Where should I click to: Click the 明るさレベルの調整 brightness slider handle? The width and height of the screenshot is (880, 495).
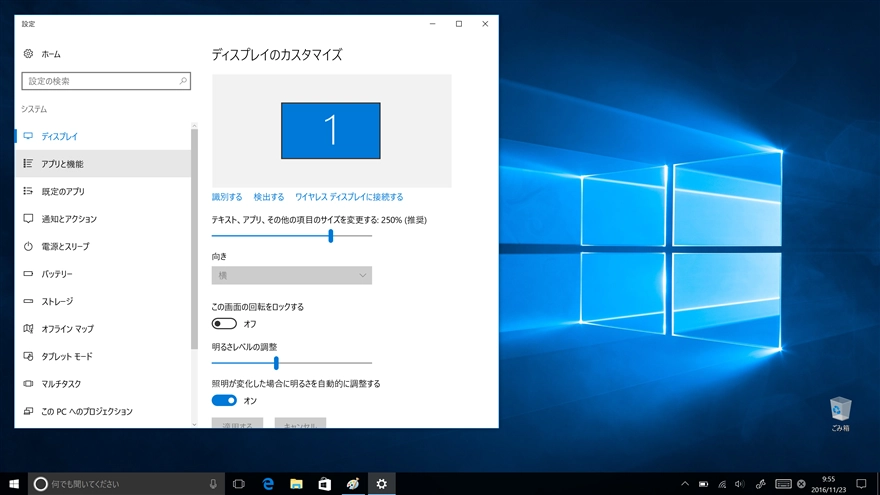click(x=276, y=363)
